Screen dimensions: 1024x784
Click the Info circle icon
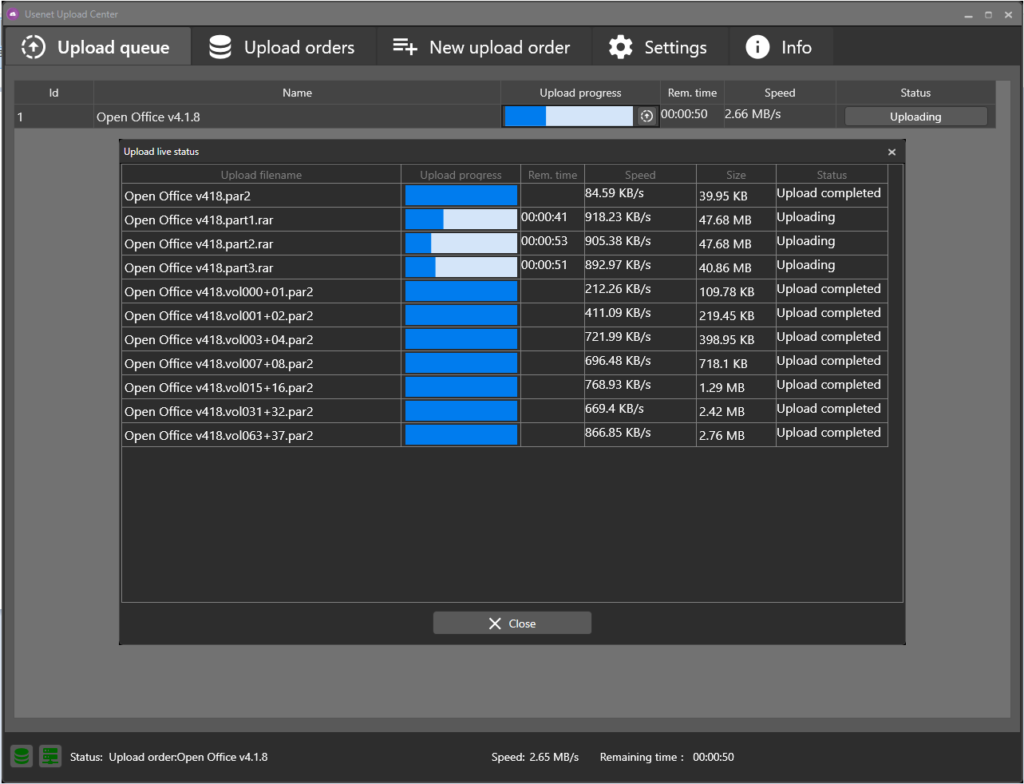pos(758,47)
